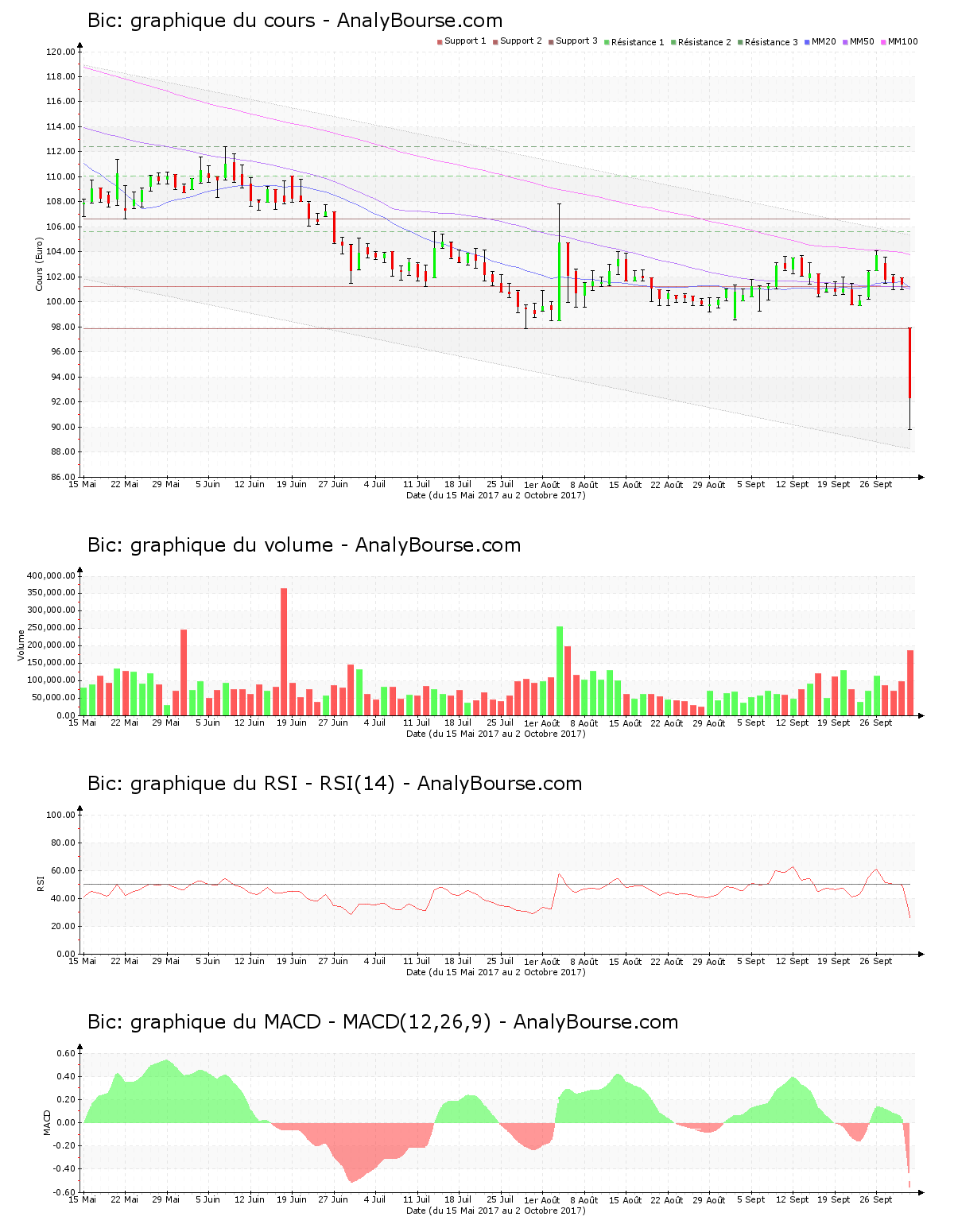
Task: Click the 50,000.00 volume axis value
Action: coord(53,698)
